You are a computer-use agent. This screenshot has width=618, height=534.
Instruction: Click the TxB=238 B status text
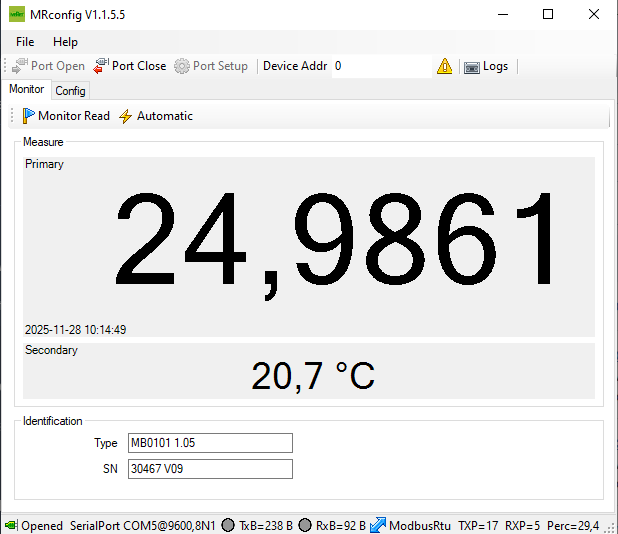pos(266,526)
